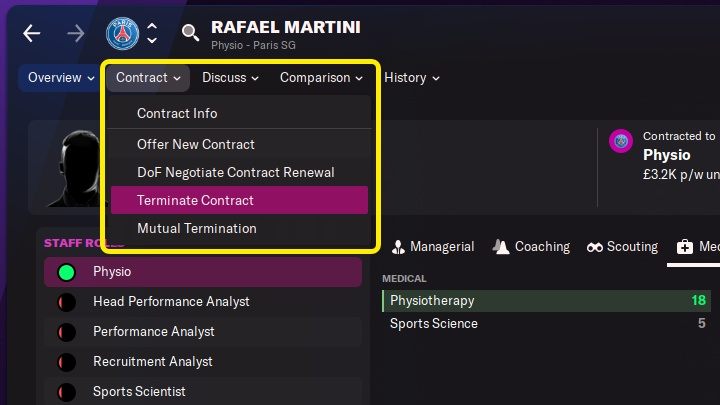
Task: Click the contracted club badge icon
Action: point(621,141)
